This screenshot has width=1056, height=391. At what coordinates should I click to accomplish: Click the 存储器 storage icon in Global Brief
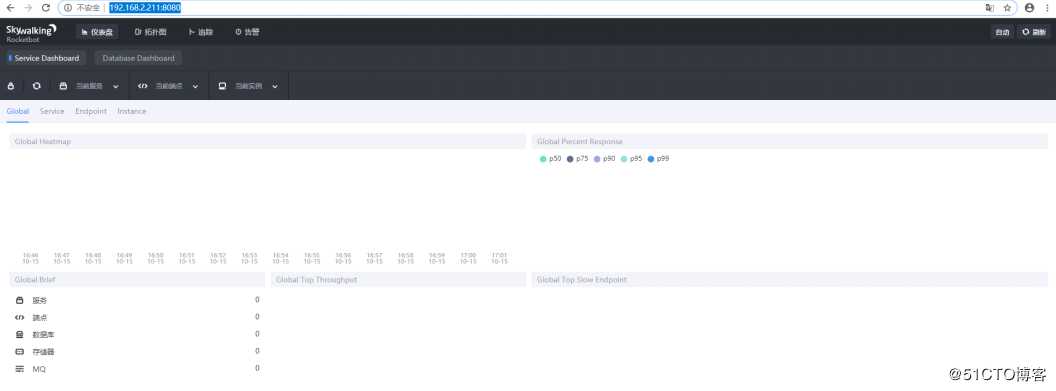pyautogui.click(x=20, y=351)
